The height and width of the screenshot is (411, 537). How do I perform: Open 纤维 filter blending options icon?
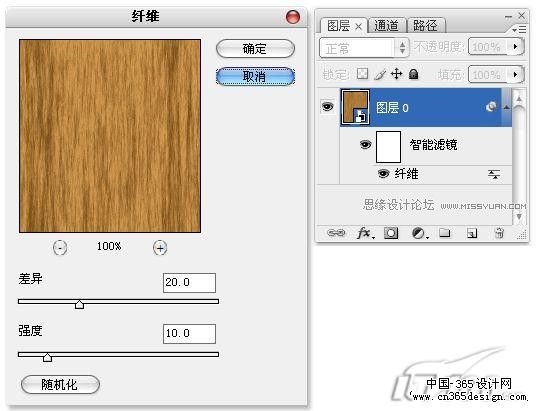[x=494, y=174]
